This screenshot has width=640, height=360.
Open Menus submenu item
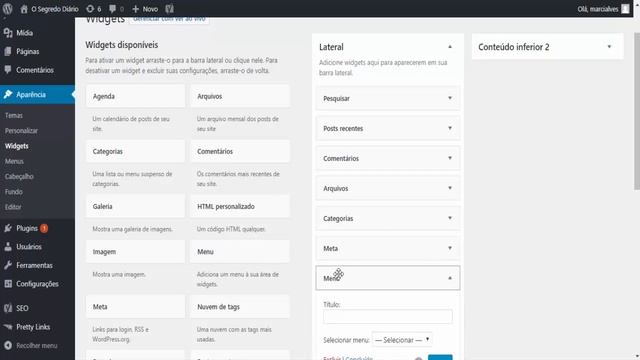[14, 161]
